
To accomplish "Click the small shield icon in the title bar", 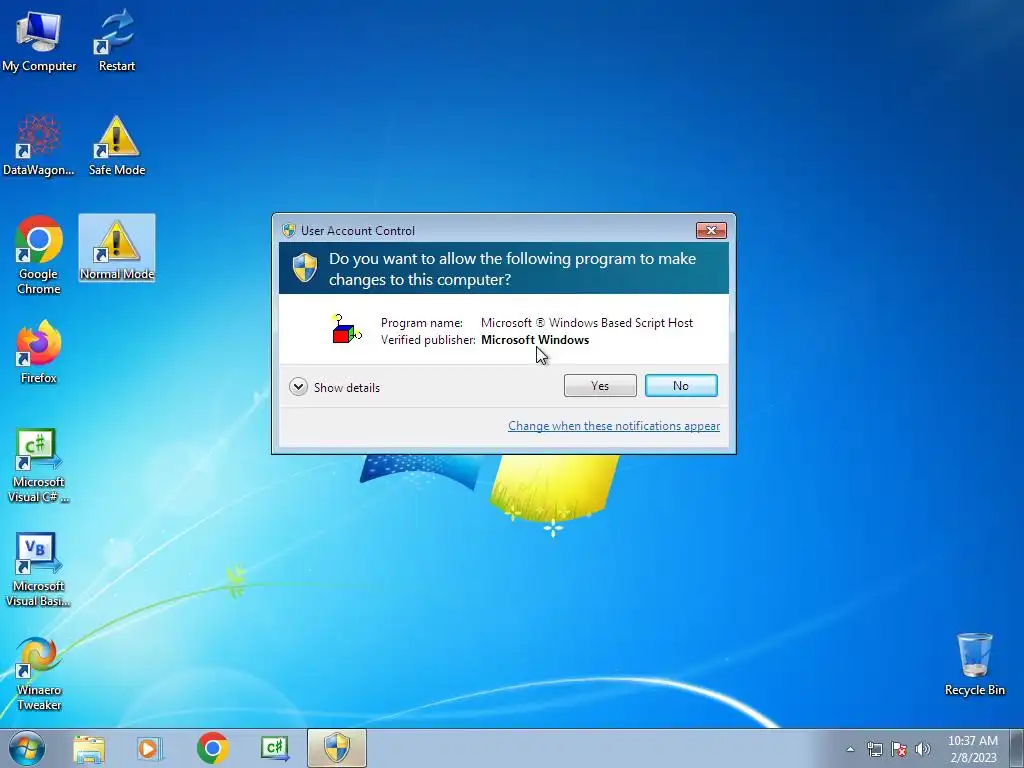I will pyautogui.click(x=289, y=231).
